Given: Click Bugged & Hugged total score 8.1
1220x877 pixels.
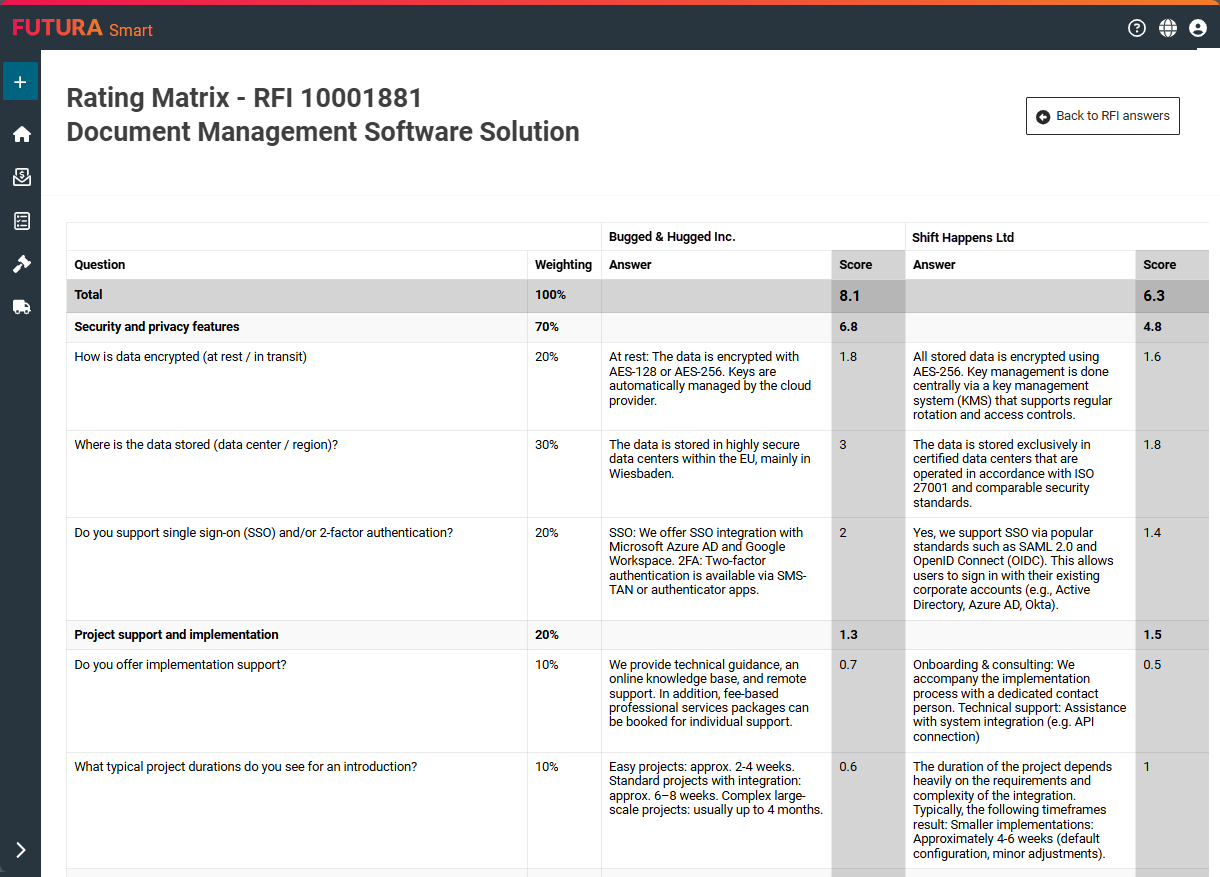Looking at the screenshot, I should pos(850,296).
